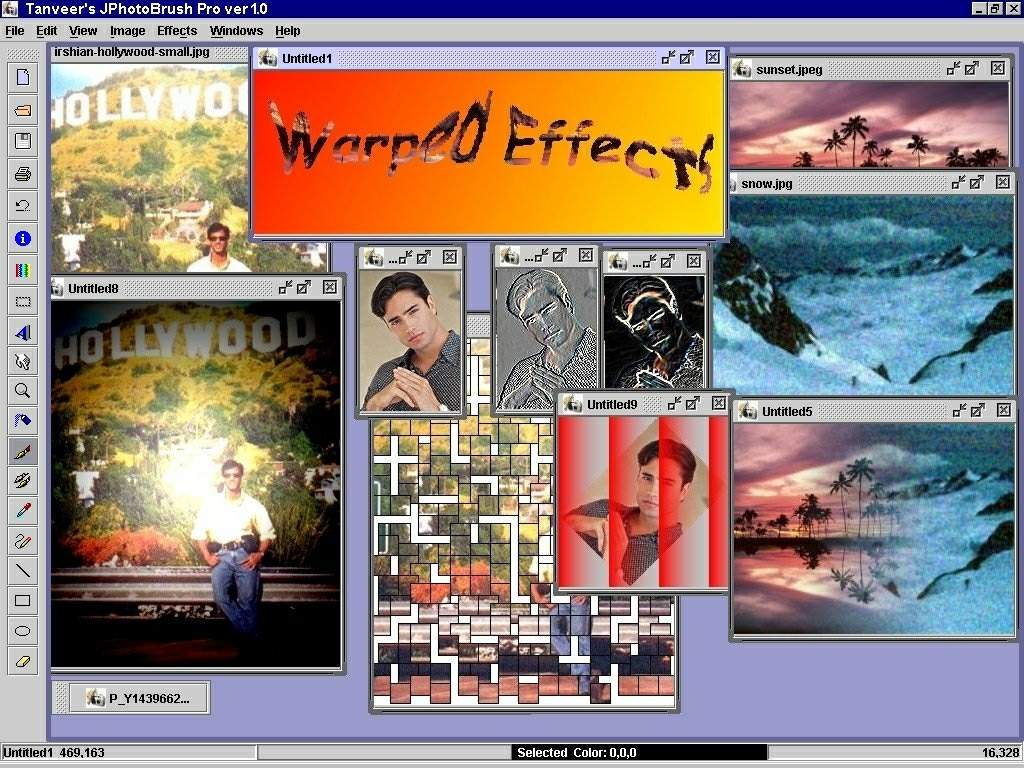Select the Ellipse shape tool

(23, 631)
